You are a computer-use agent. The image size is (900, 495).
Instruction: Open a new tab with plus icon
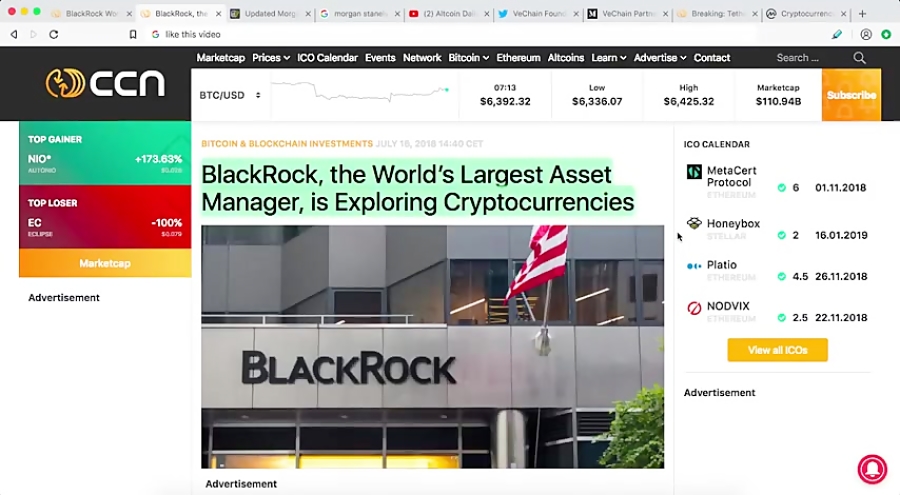pos(862,13)
